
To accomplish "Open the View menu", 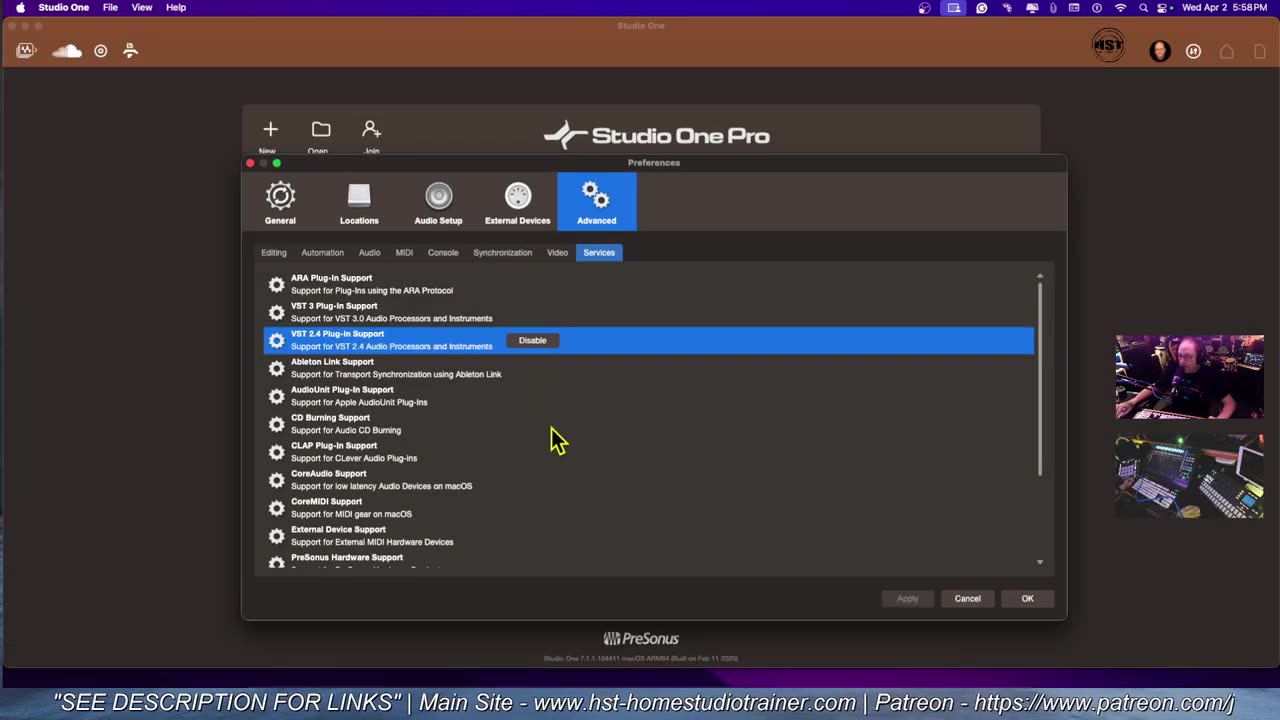I will pyautogui.click(x=142, y=7).
